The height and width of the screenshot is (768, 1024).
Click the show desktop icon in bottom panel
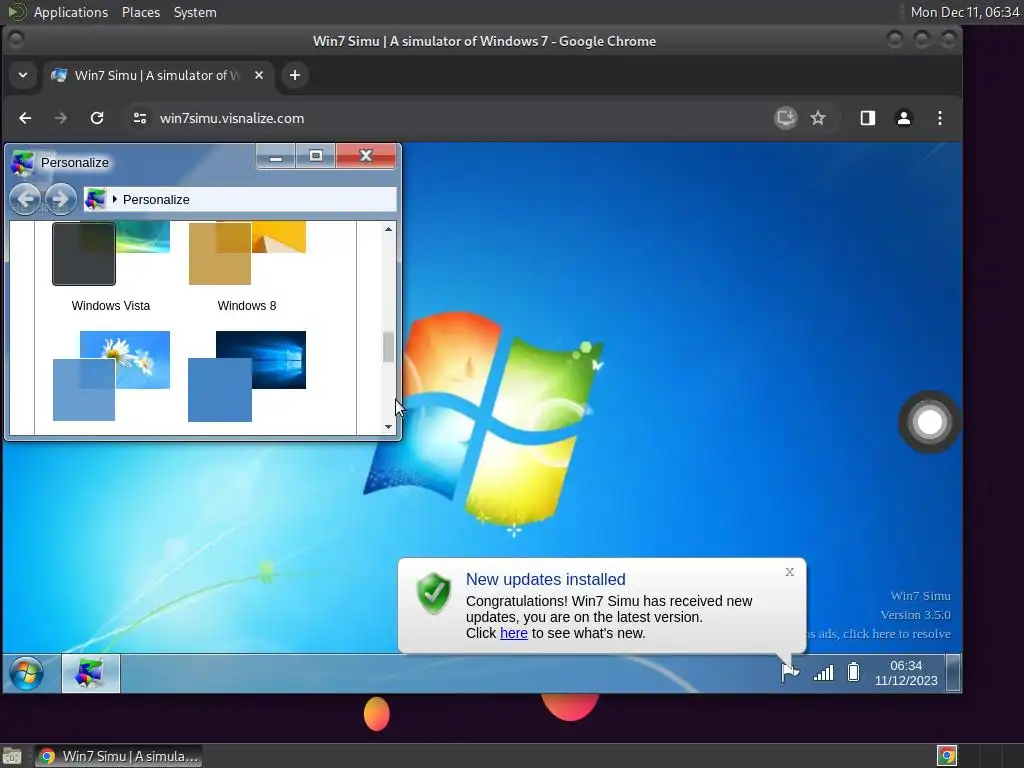pos(12,756)
